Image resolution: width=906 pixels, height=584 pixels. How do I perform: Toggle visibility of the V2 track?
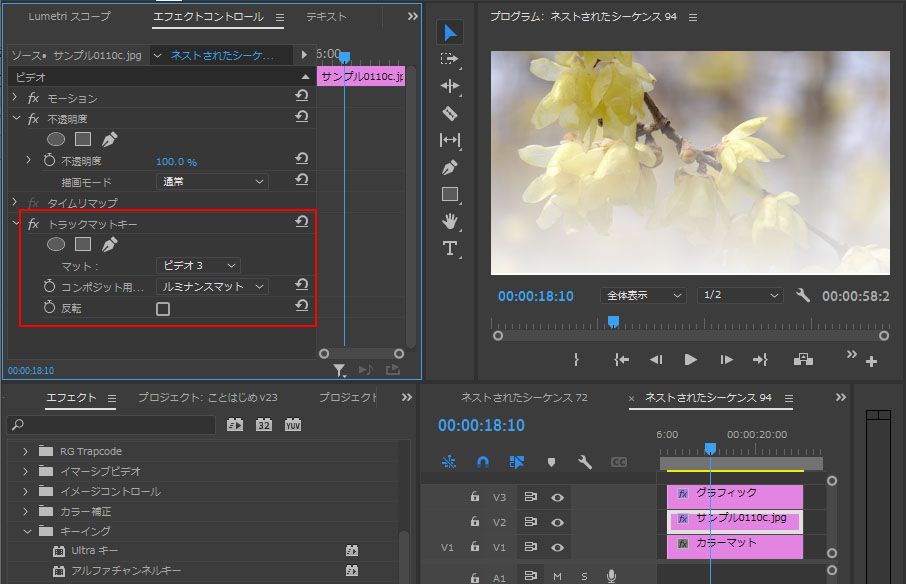(x=558, y=522)
